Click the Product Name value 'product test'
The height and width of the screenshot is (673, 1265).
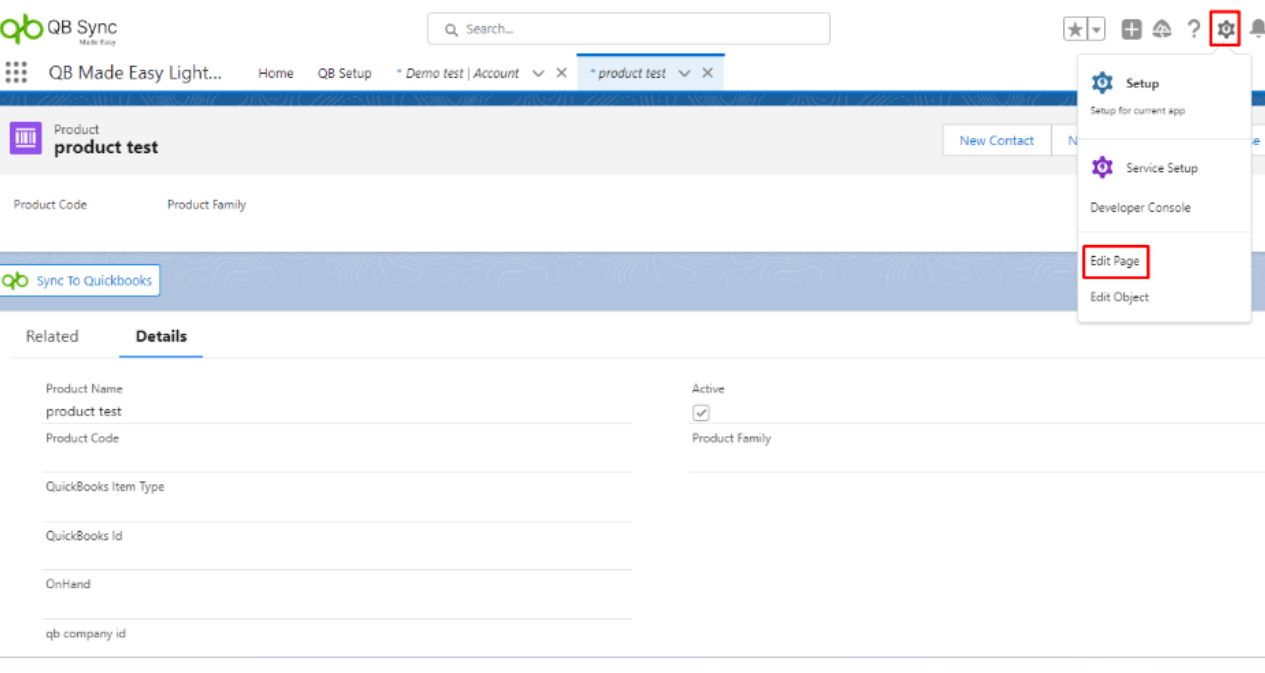[x=84, y=411]
